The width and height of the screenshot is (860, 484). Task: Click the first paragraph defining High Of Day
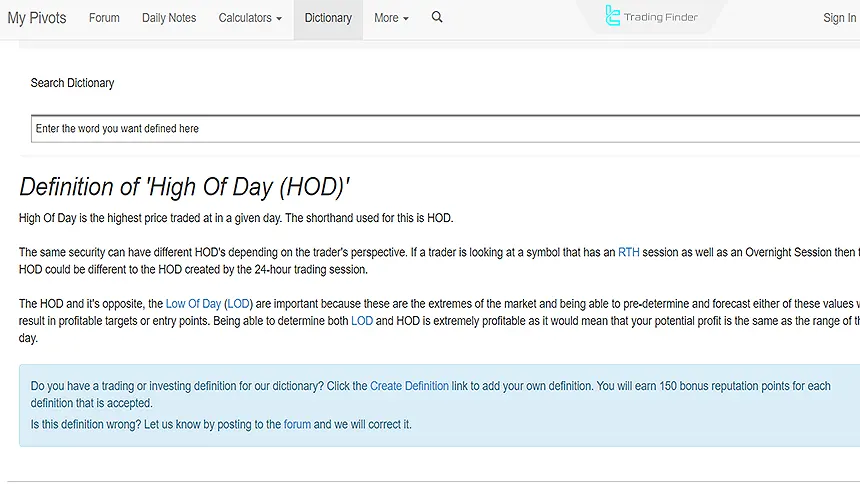pos(236,218)
